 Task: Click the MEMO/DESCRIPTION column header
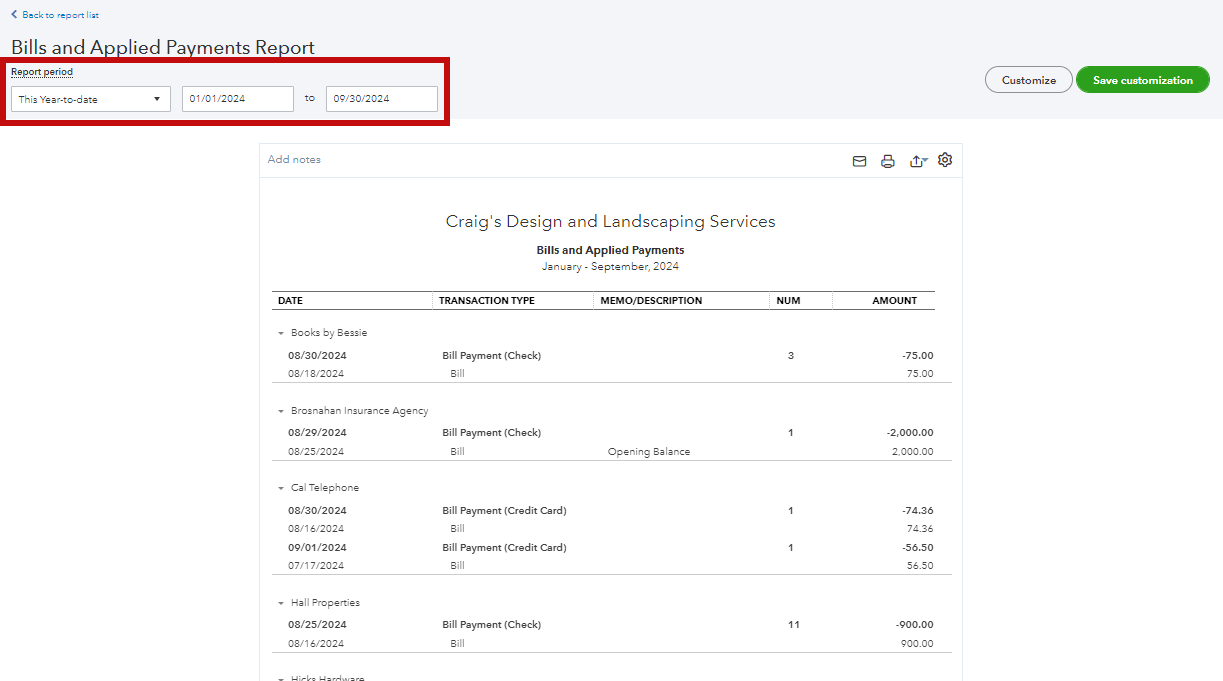click(650, 301)
